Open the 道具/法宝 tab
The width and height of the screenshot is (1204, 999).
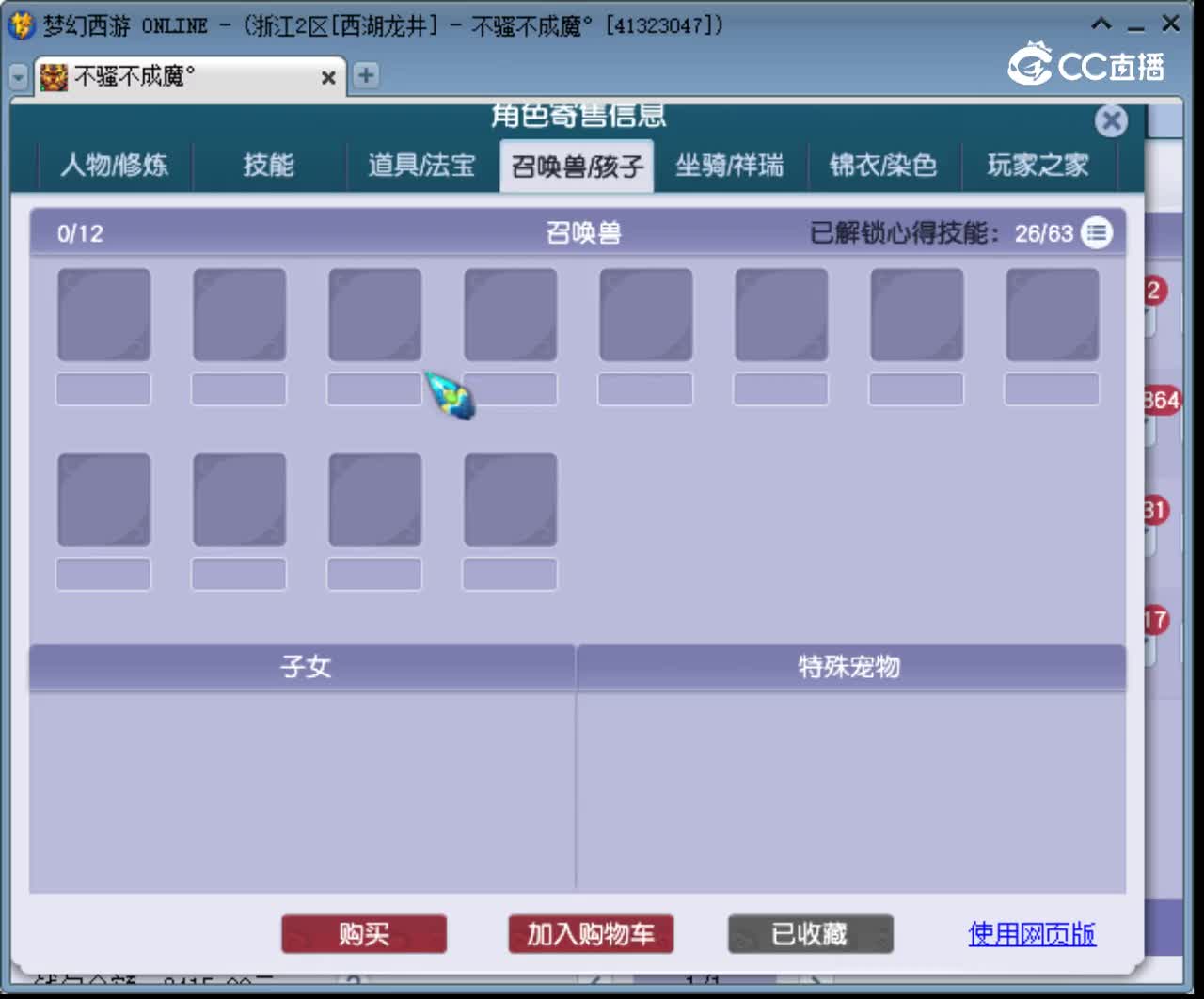pyautogui.click(x=422, y=166)
